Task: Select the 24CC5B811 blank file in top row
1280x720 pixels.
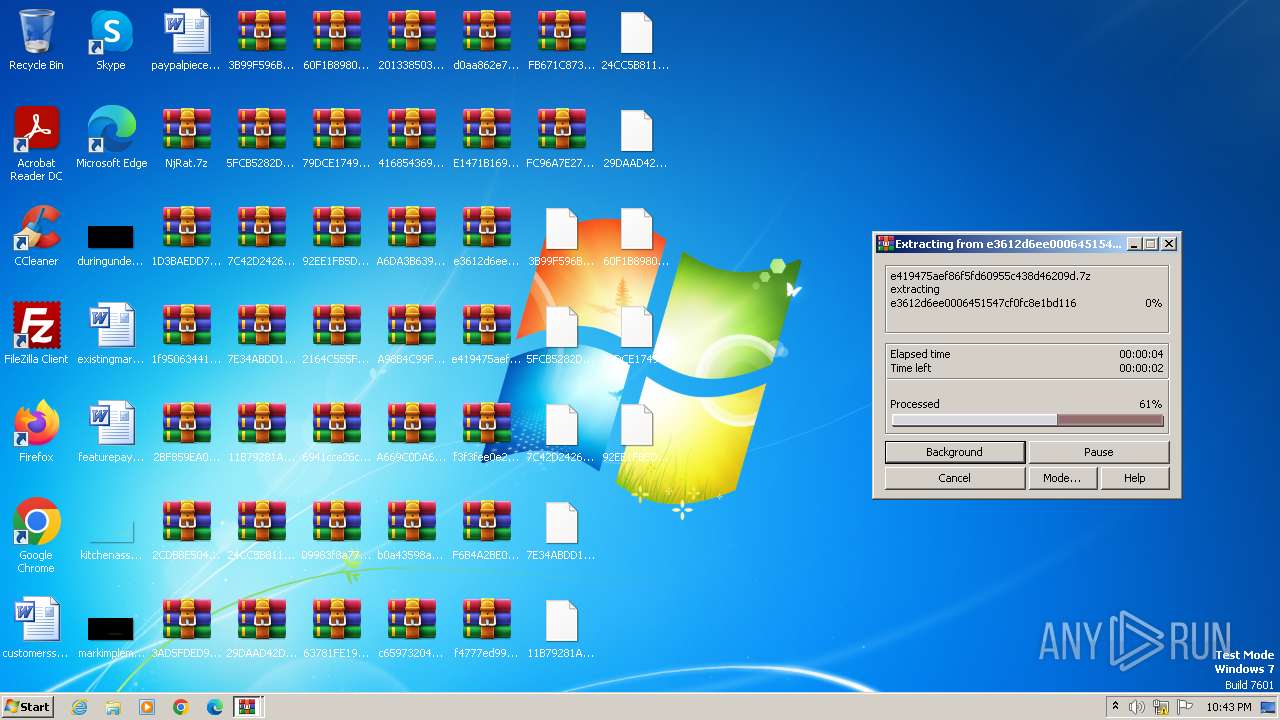Action: click(x=636, y=33)
